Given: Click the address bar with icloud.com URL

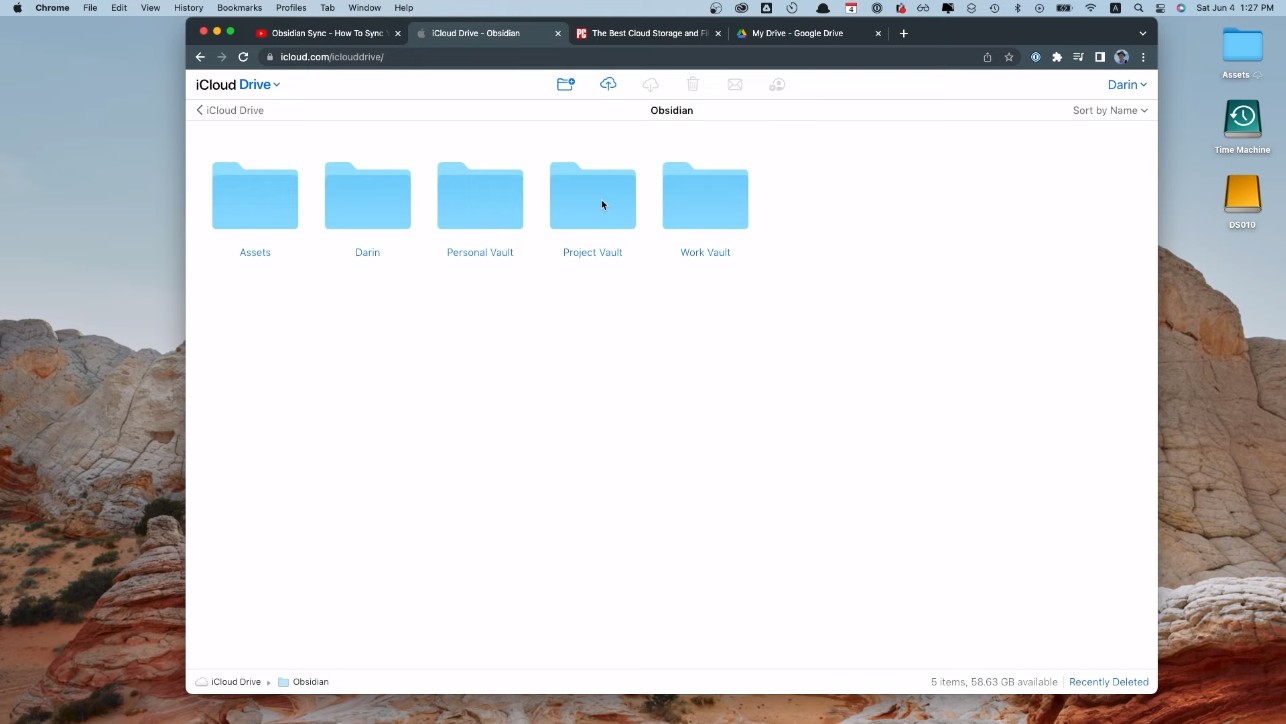Looking at the screenshot, I should pos(620,57).
